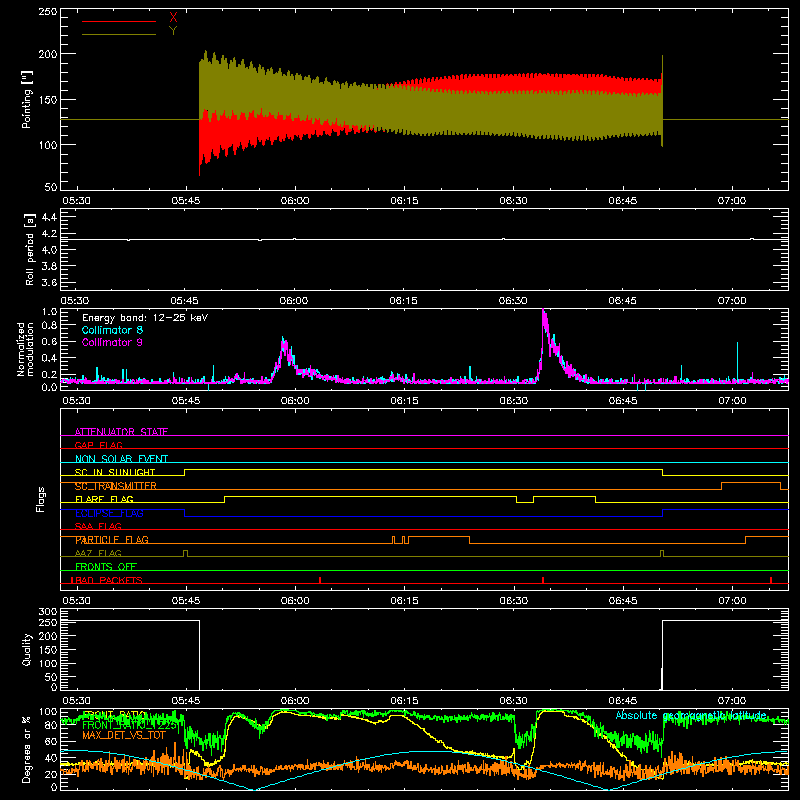The width and height of the screenshot is (800, 800).
Task: Click the 'Flags' vertical axis title
Action: pos(41,499)
